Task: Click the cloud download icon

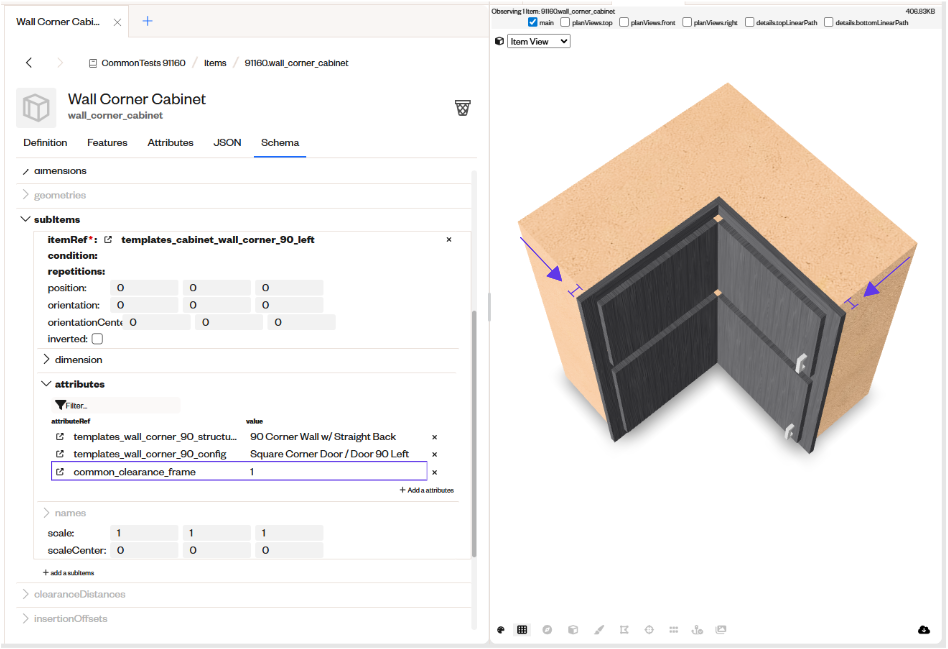Action: coord(924,630)
